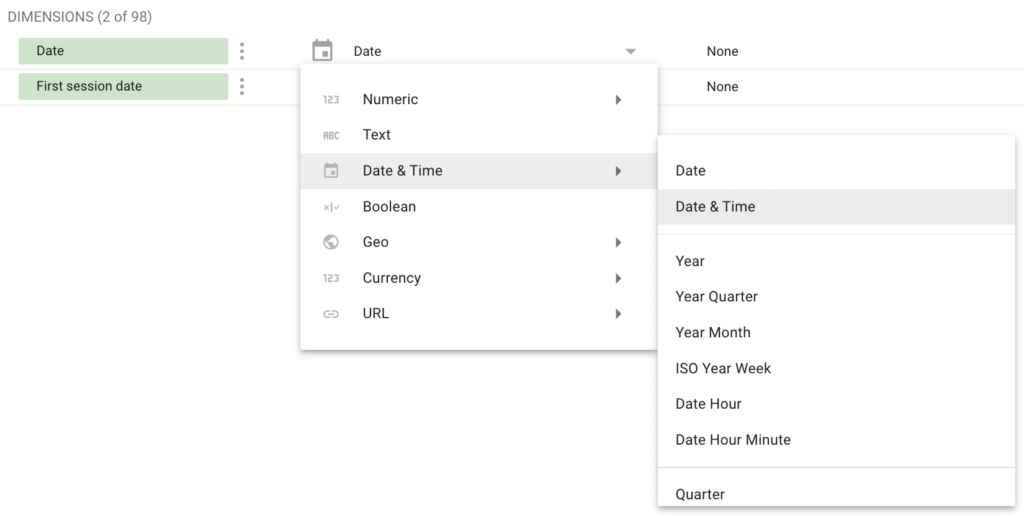Click the 123 icon next to Numeric
Image resolution: width=1024 pixels, height=516 pixels.
[331, 100]
